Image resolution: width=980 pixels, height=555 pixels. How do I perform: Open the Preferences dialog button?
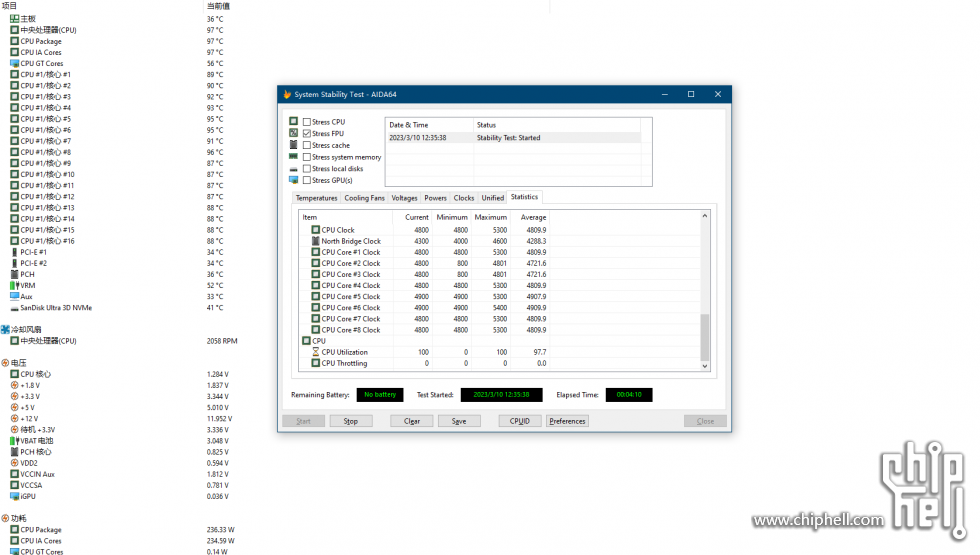567,421
